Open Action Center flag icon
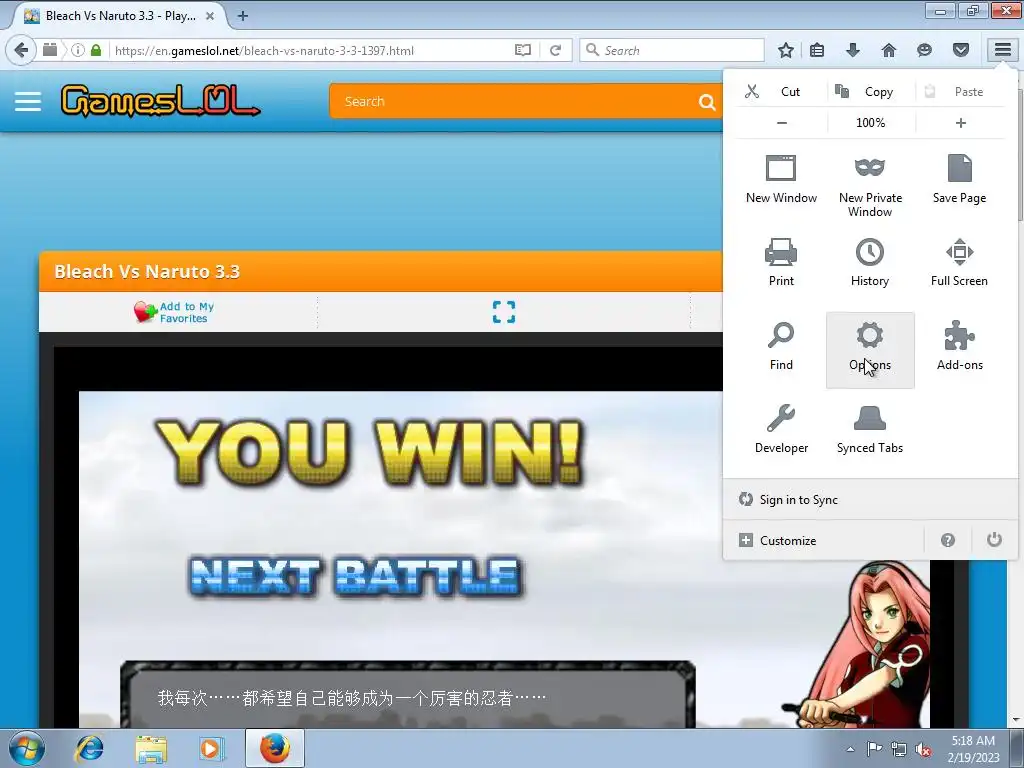The image size is (1024, 768). click(874, 749)
